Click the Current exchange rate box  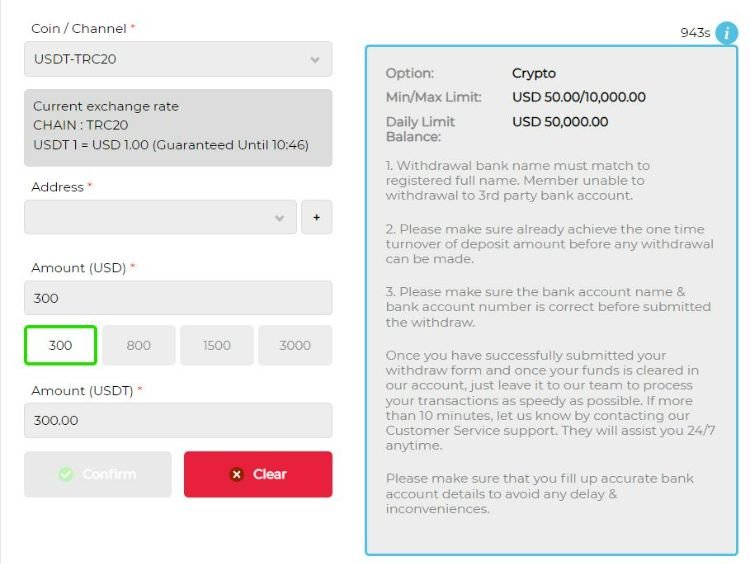(x=178, y=127)
